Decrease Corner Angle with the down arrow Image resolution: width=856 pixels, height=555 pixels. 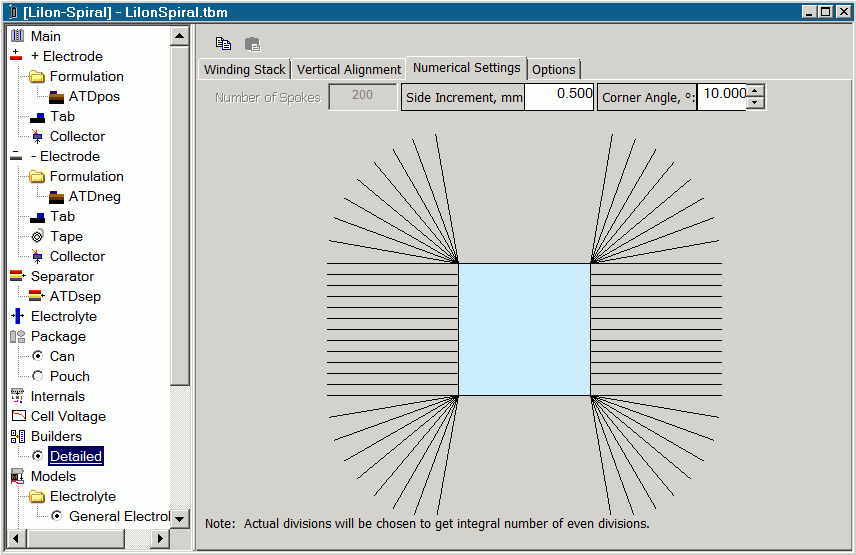click(x=756, y=102)
